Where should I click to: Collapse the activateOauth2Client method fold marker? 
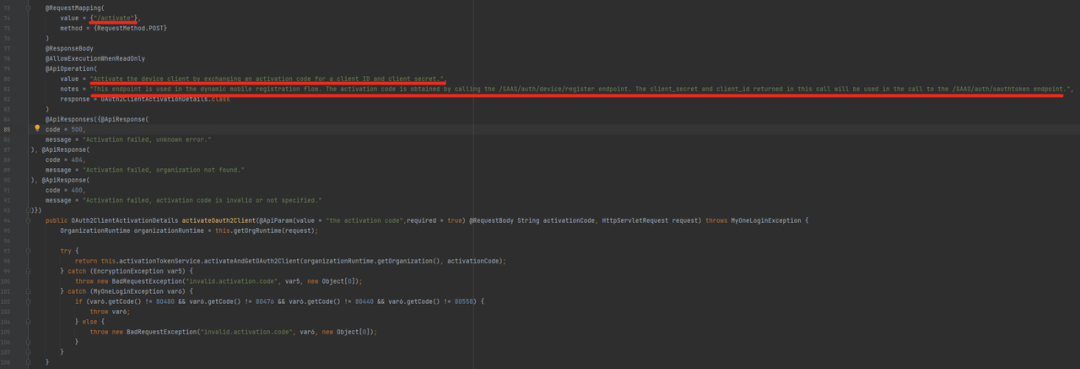pos(29,220)
